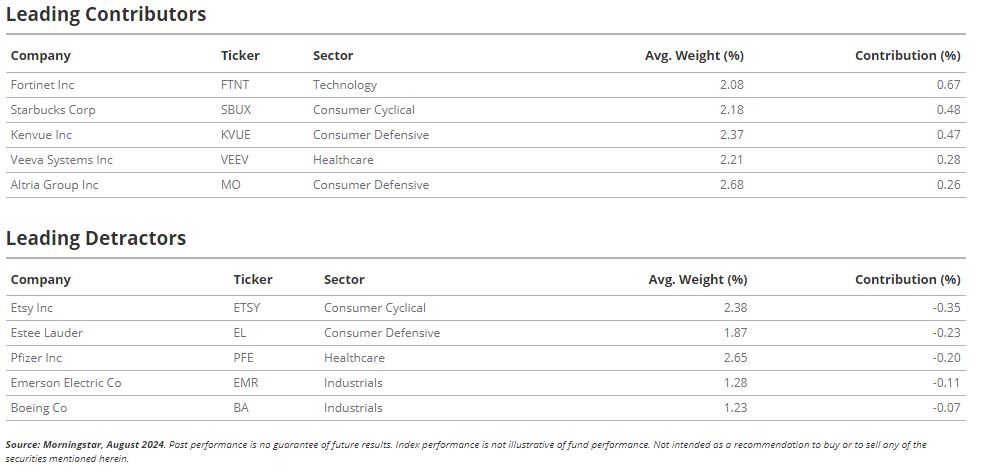
Task: Select the Estee Lauder row name
Action: (x=46, y=334)
